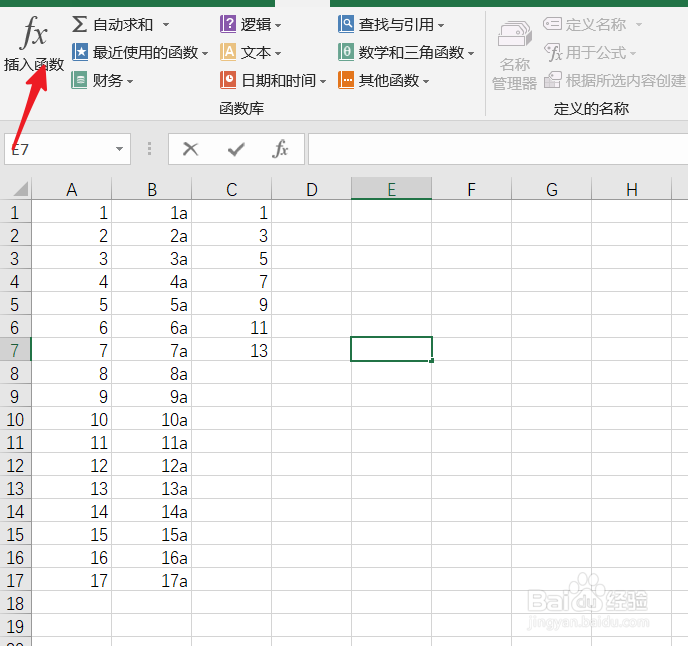688x646 pixels.
Task: Select cell B1 containing 1a
Action: [x=152, y=212]
